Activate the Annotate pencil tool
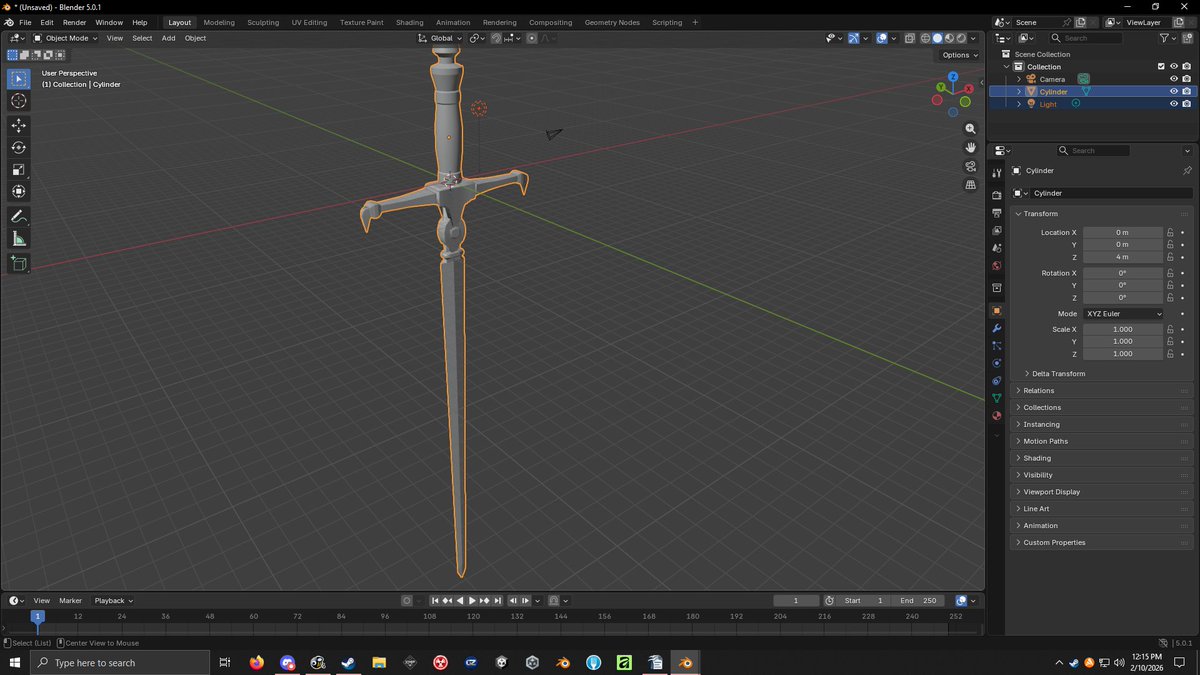This screenshot has height=675, width=1200. [18, 217]
